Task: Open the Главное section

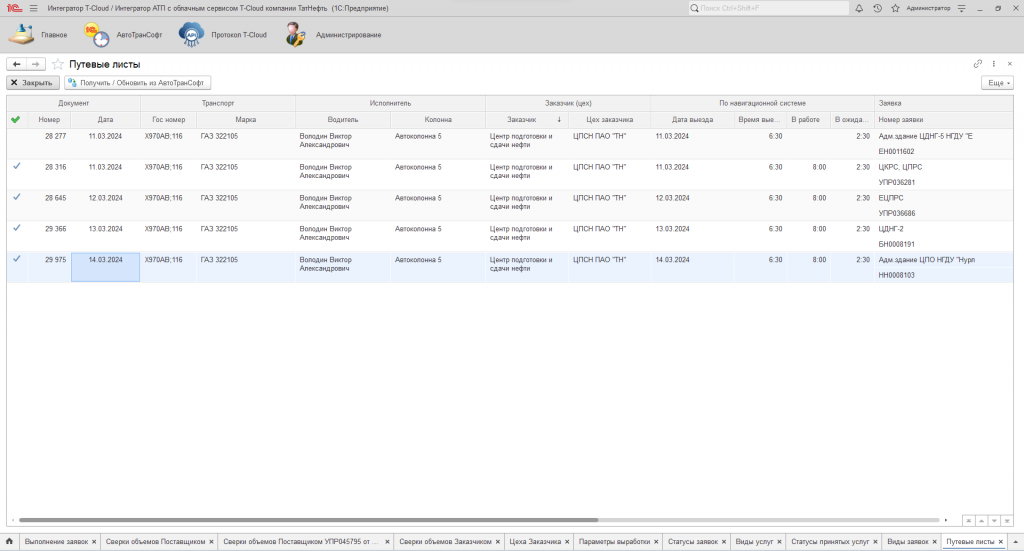Action: point(38,35)
